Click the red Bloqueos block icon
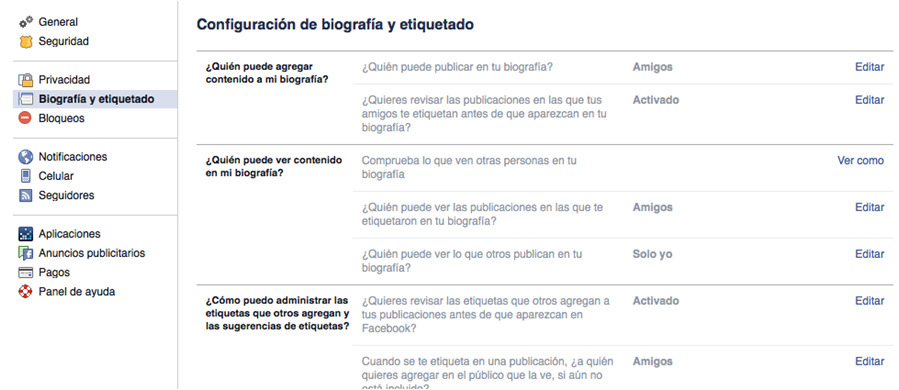The height and width of the screenshot is (390, 899). tap(26, 119)
